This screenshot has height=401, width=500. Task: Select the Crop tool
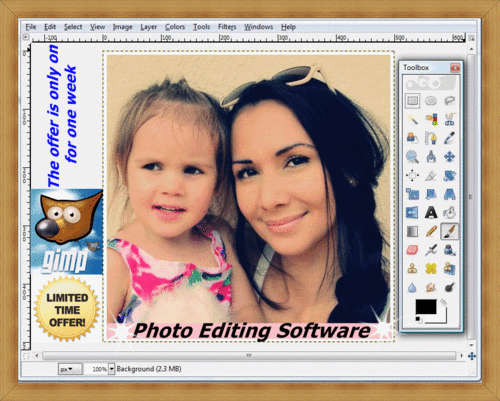pos(431,175)
